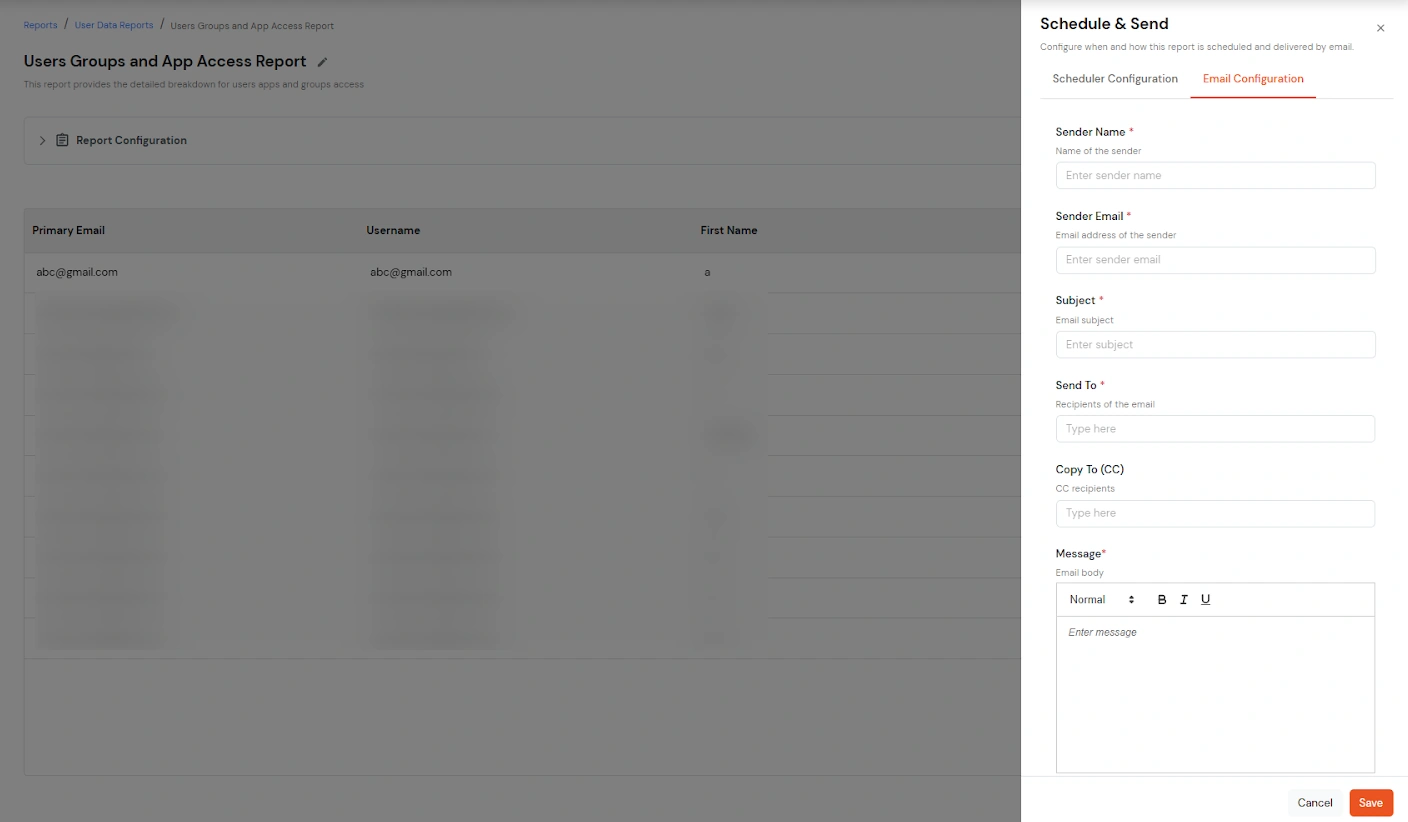The height and width of the screenshot is (822, 1408).
Task: Save the email configuration
Action: (x=1370, y=802)
